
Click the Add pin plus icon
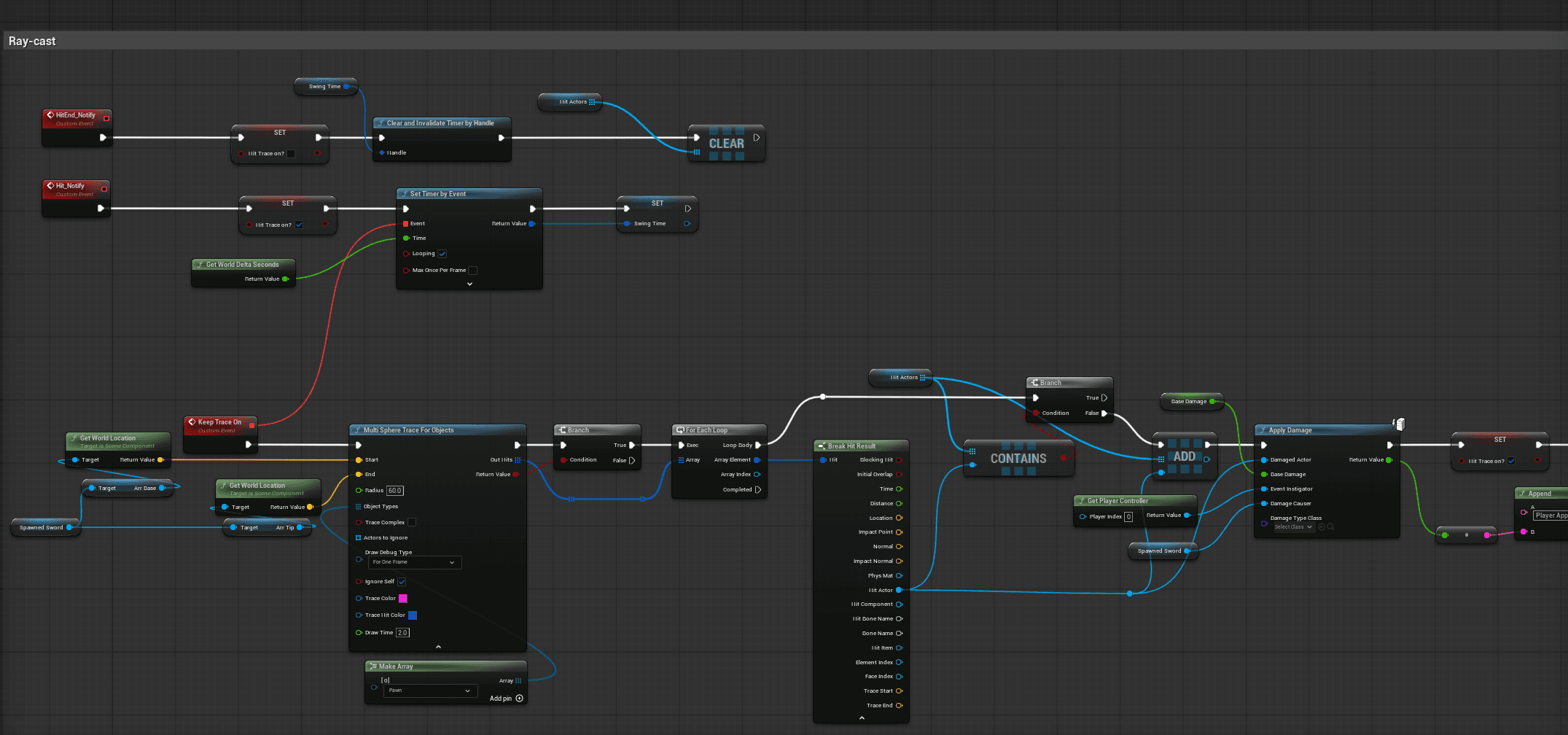pyautogui.click(x=519, y=699)
